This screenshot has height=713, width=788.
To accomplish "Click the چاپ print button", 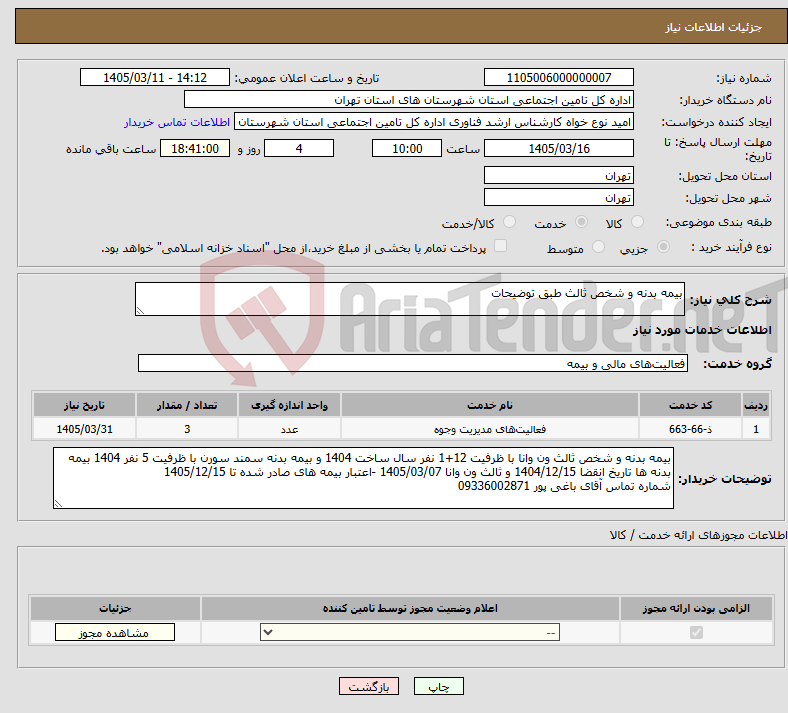I will click(439, 686).
